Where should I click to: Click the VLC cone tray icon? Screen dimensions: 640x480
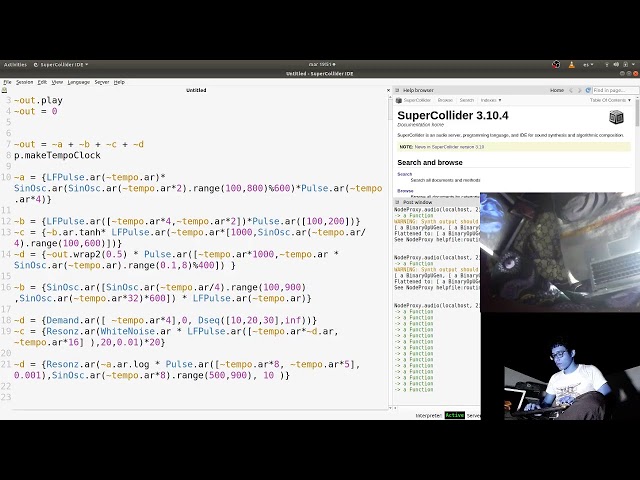click(571, 64)
